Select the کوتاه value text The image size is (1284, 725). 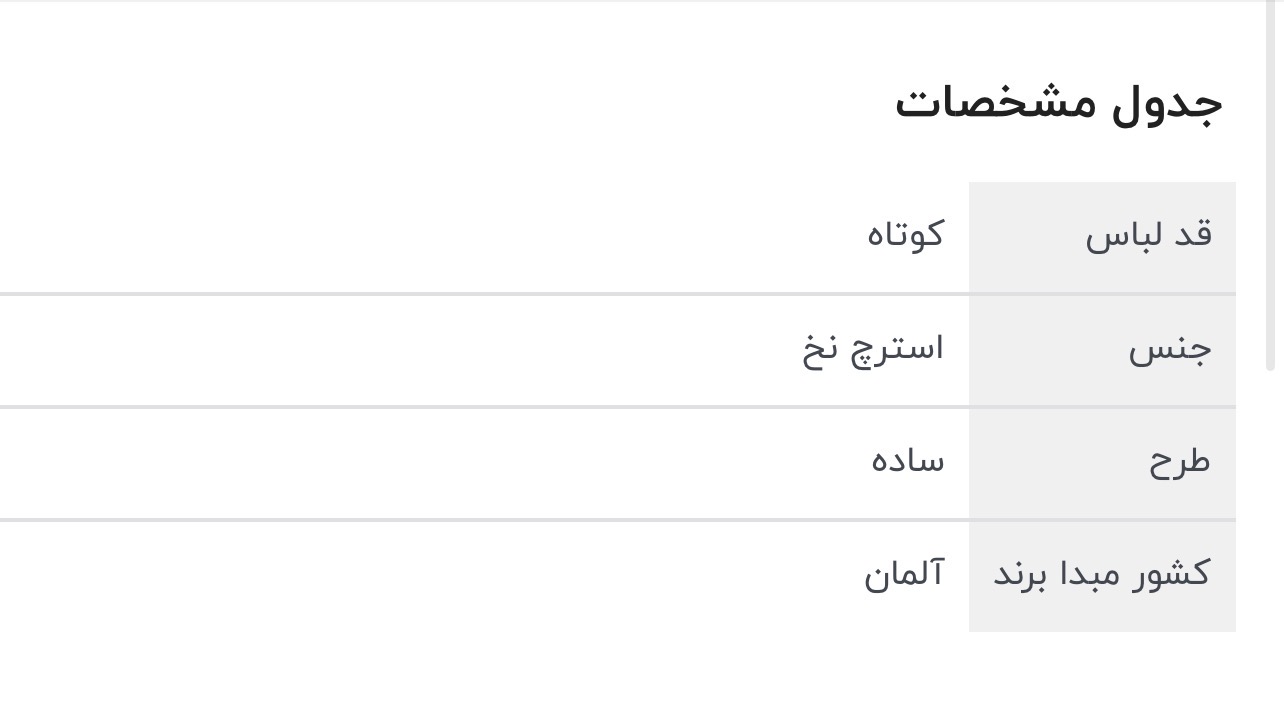click(905, 235)
